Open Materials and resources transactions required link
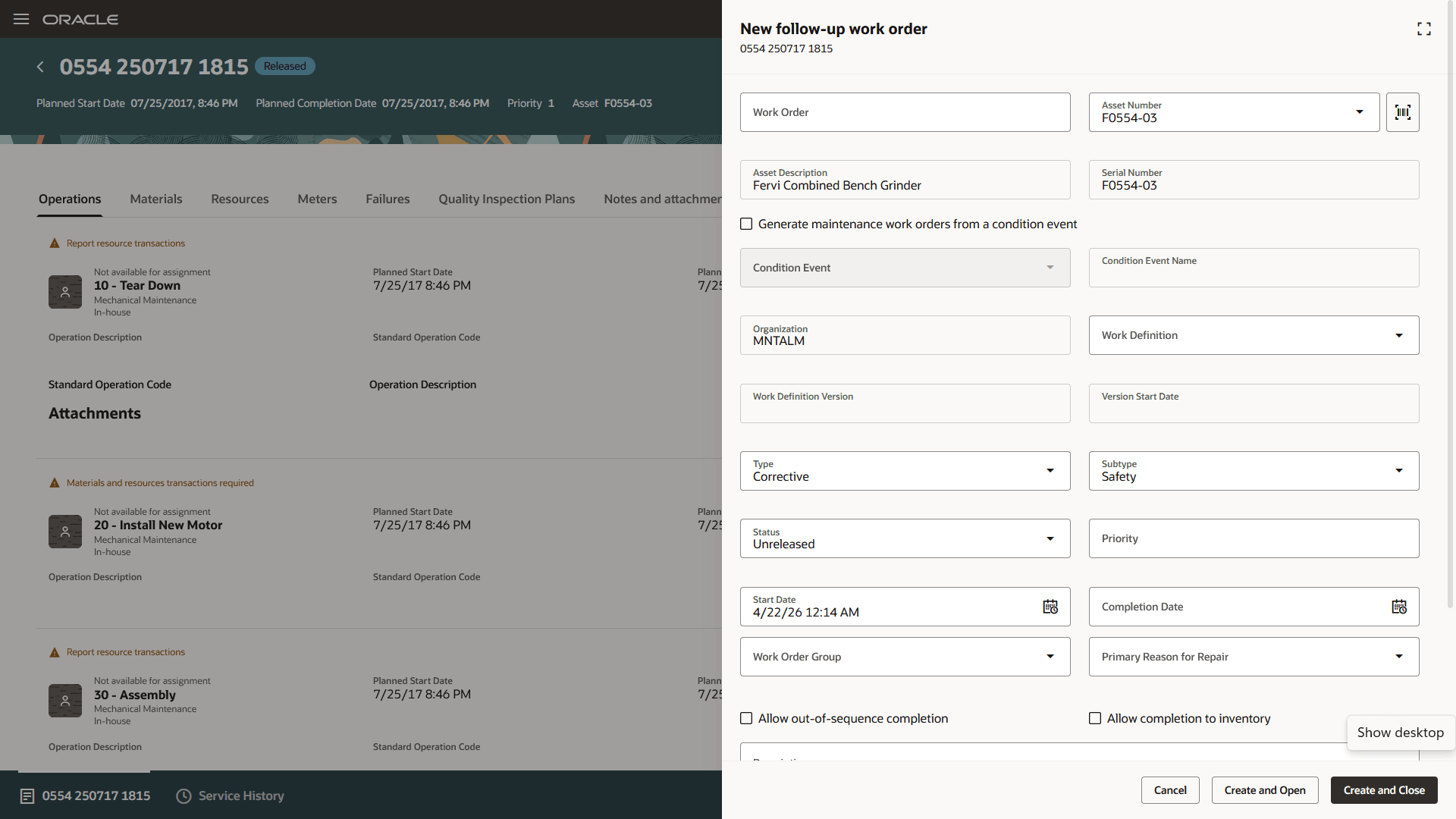The height and width of the screenshot is (819, 1456). point(160,483)
